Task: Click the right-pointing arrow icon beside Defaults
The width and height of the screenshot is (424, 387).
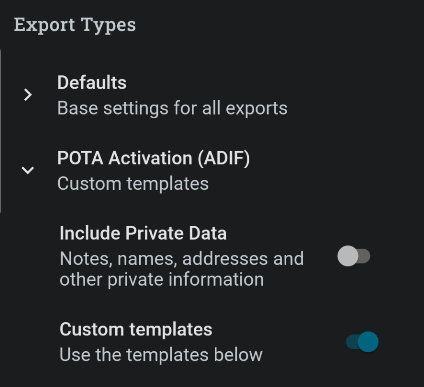Action: point(28,95)
